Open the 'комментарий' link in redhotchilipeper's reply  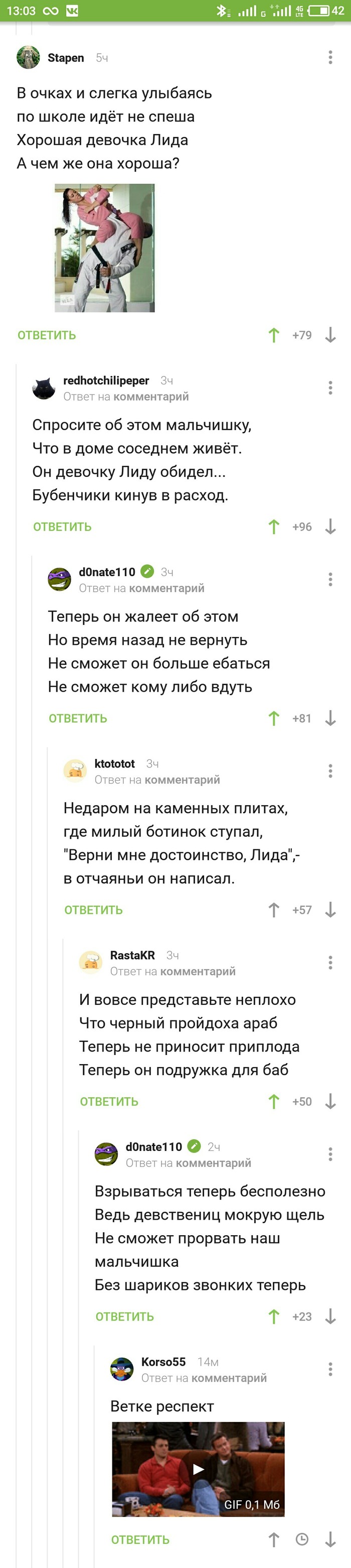click(x=151, y=396)
